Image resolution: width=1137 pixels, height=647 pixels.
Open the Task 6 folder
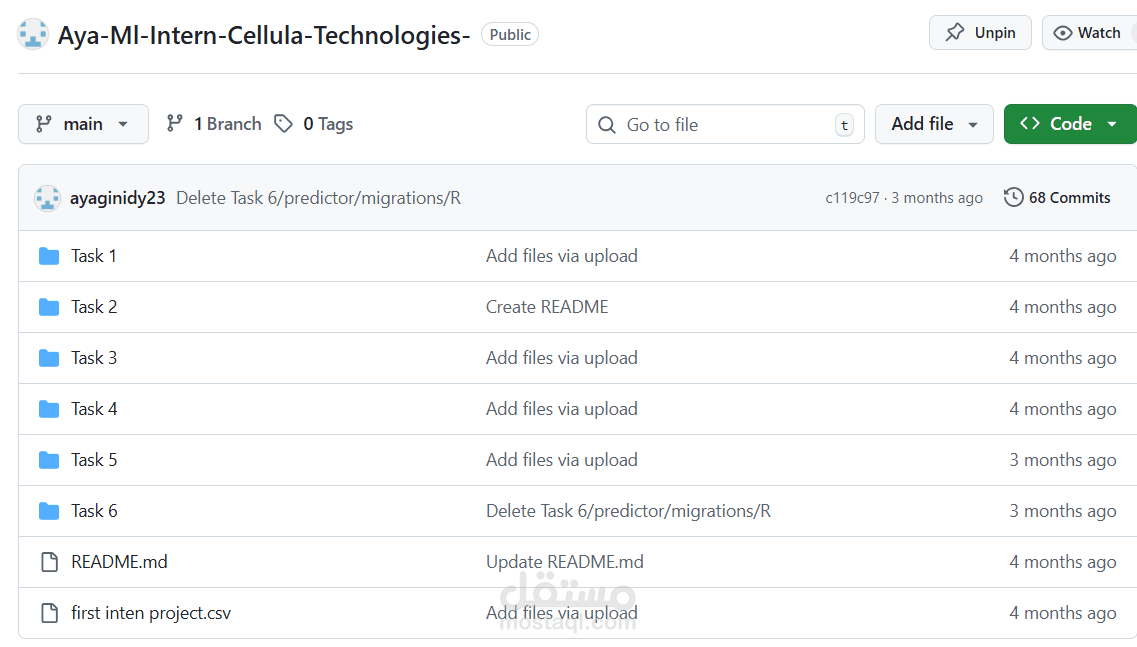94,510
